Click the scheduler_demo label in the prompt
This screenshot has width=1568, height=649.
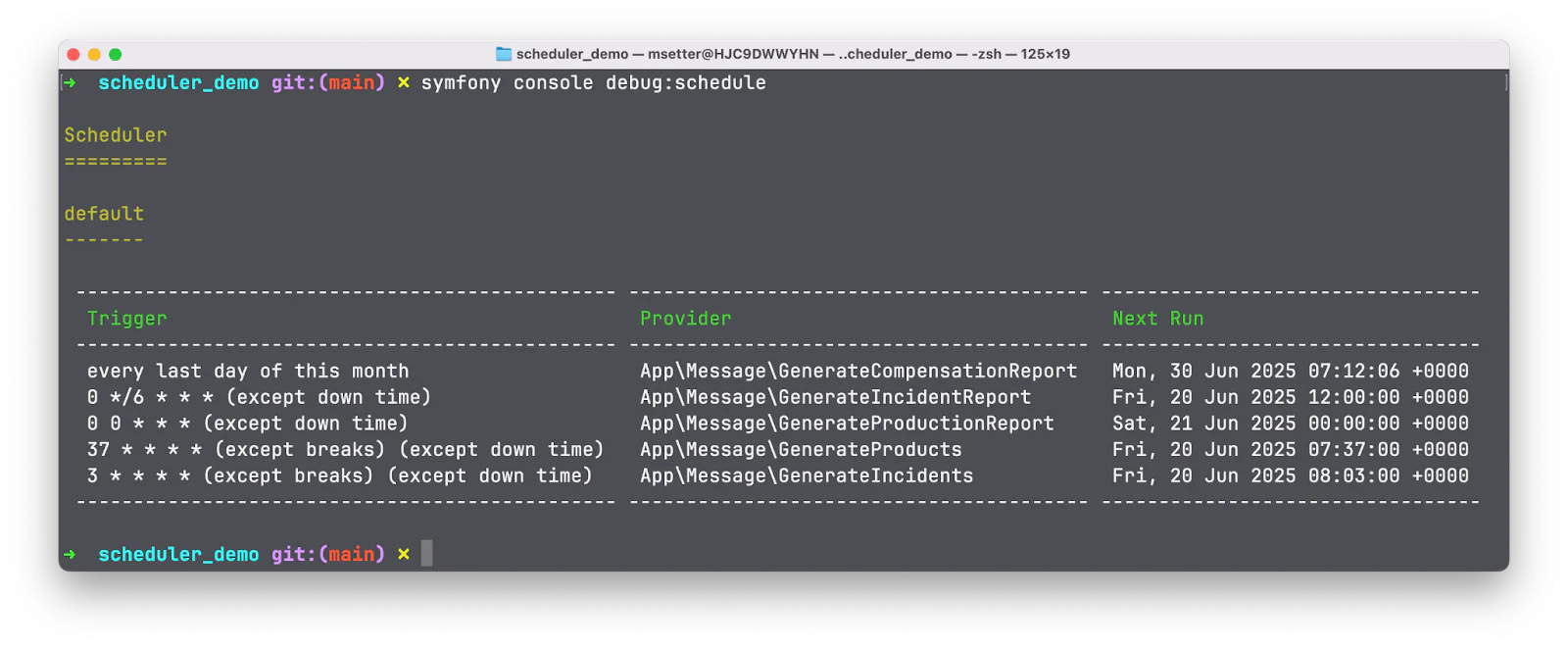[177, 83]
